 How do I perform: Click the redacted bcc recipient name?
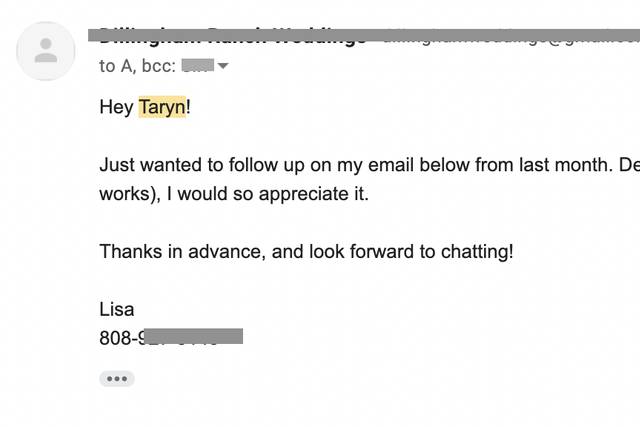coord(198,65)
